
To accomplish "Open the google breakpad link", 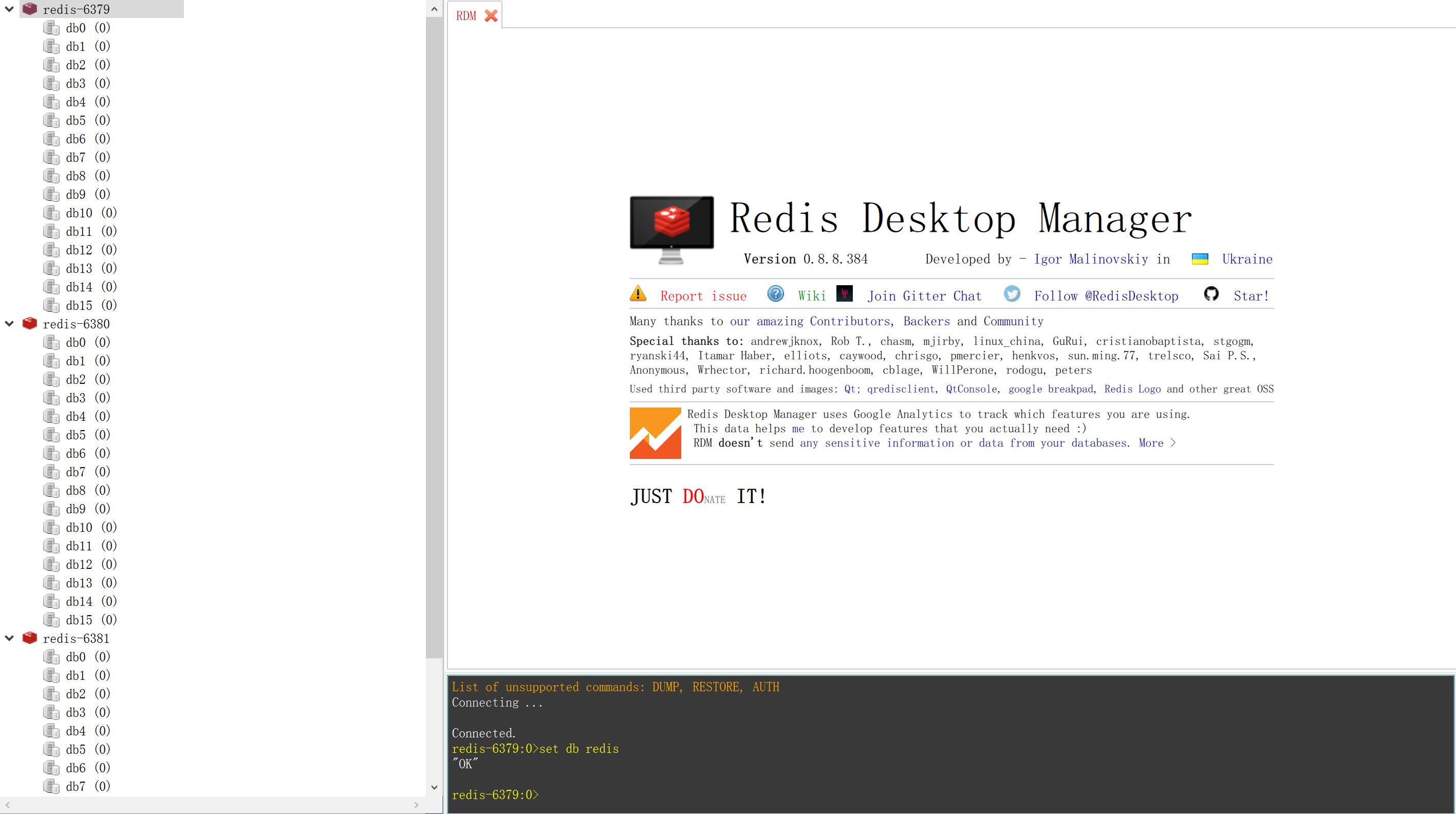I will 1051,389.
